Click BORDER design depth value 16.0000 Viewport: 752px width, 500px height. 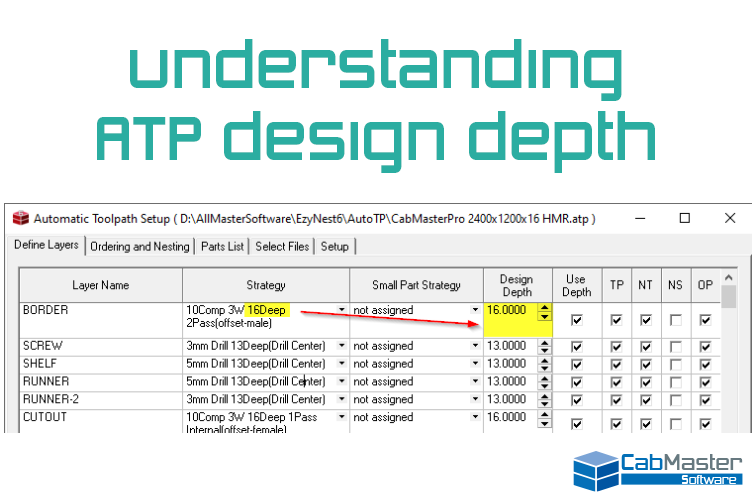click(x=506, y=310)
